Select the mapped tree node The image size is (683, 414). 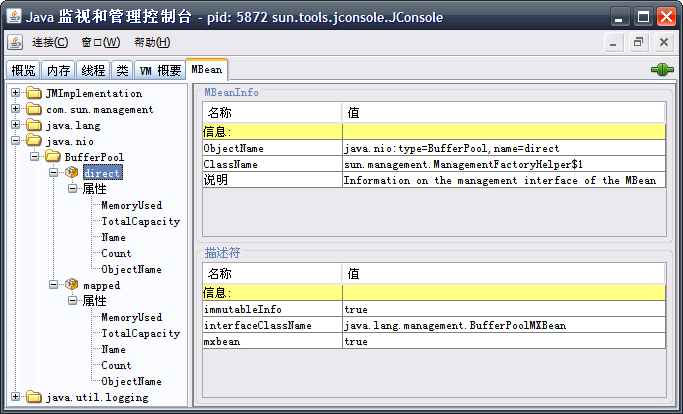click(101, 285)
